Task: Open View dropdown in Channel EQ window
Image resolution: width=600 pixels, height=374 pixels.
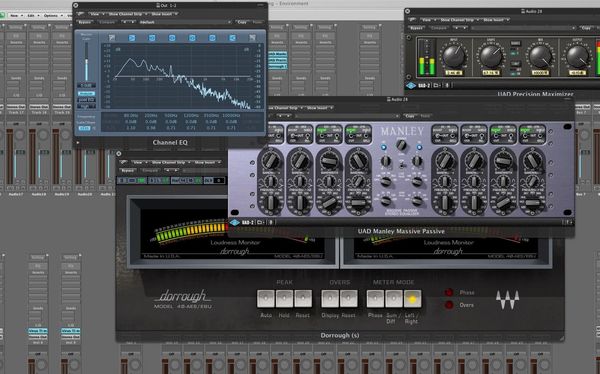Action: [x=96, y=14]
